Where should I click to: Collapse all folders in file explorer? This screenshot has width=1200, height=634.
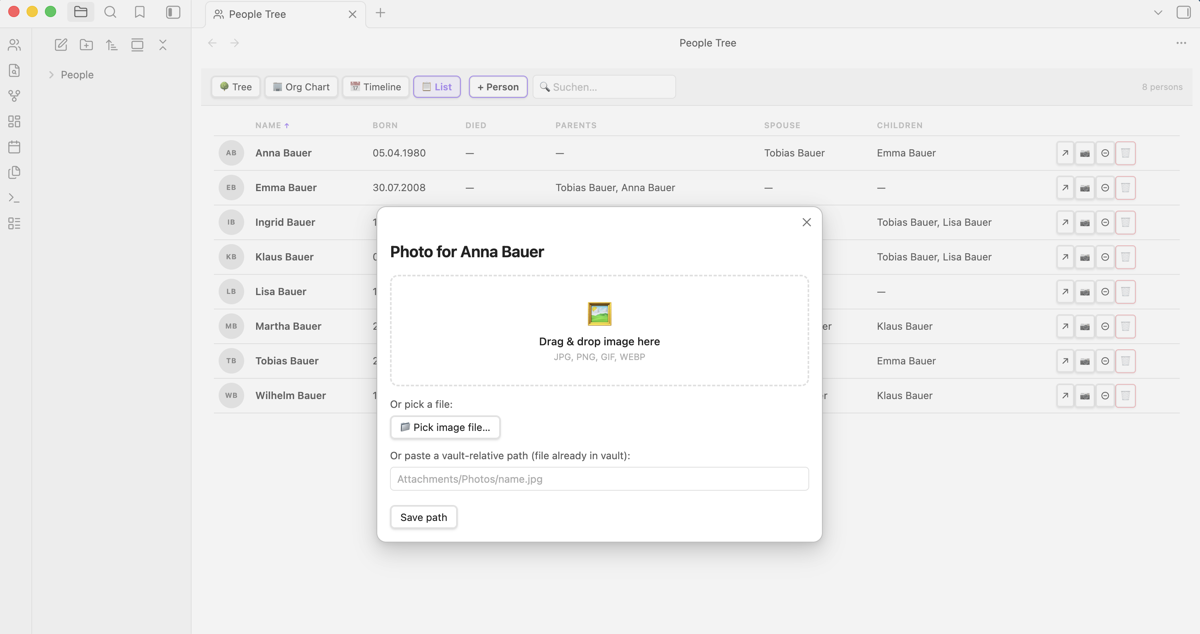click(163, 45)
